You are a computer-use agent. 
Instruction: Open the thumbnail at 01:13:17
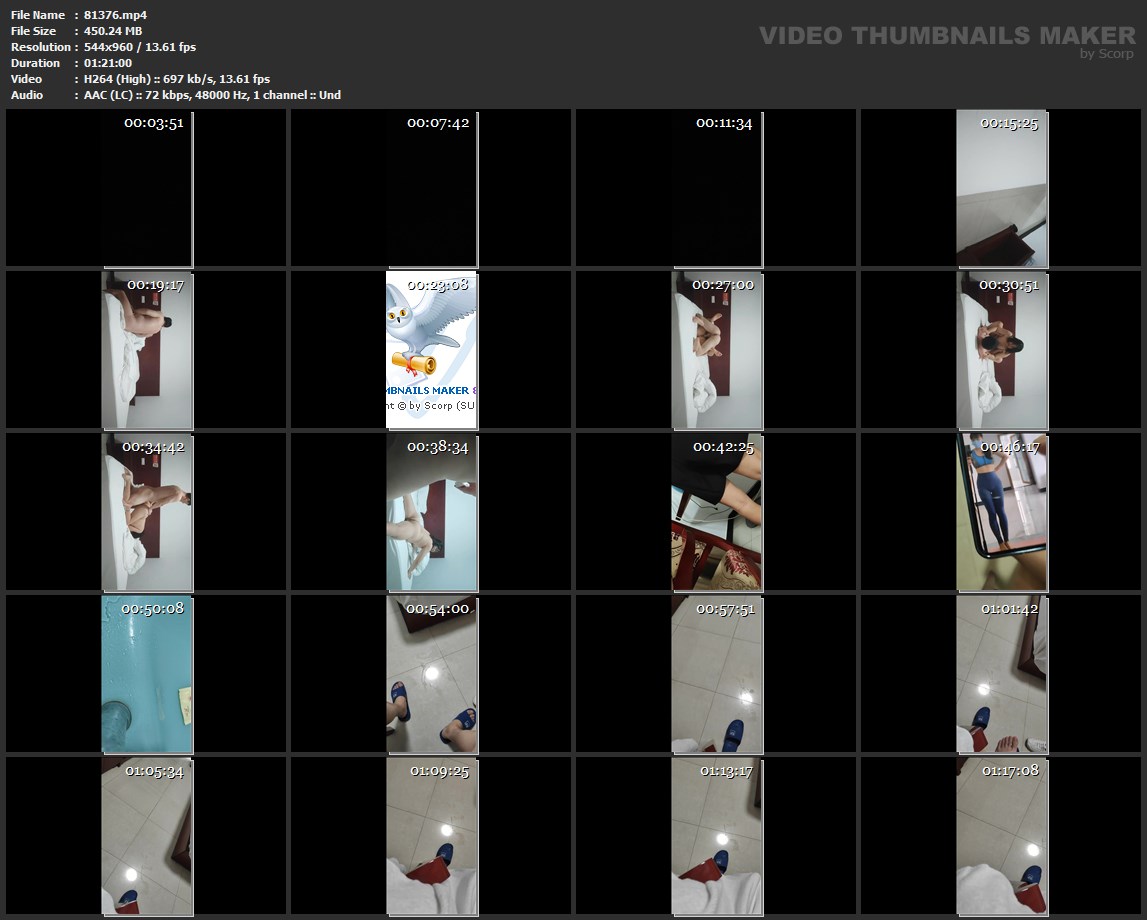pyautogui.click(x=717, y=836)
